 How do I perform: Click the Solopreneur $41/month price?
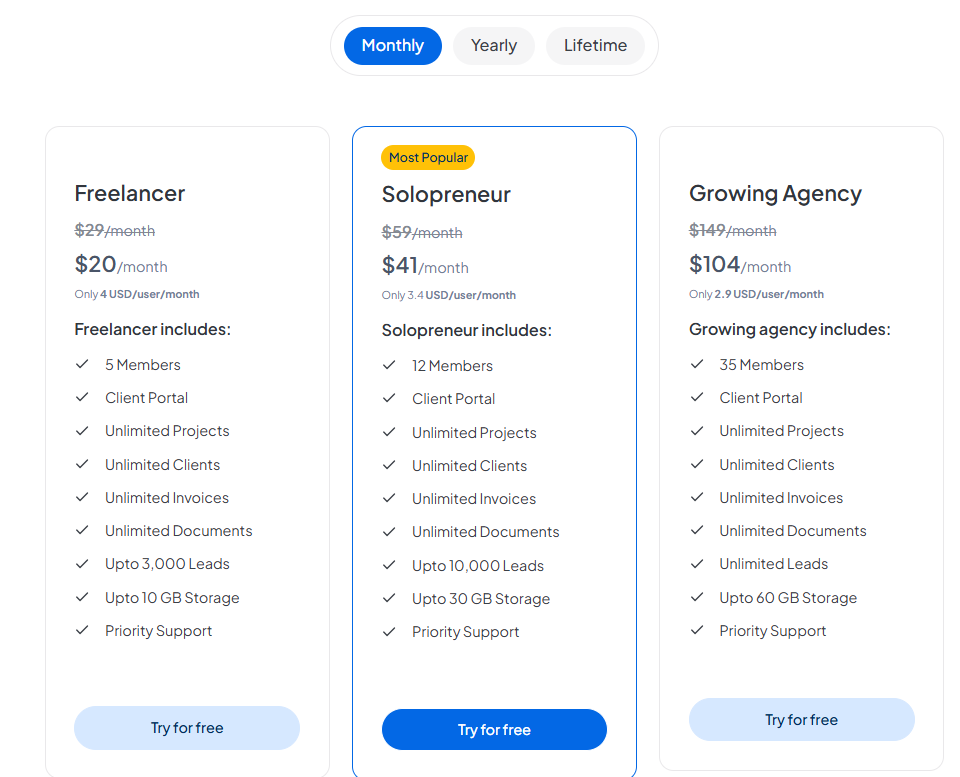click(x=425, y=266)
